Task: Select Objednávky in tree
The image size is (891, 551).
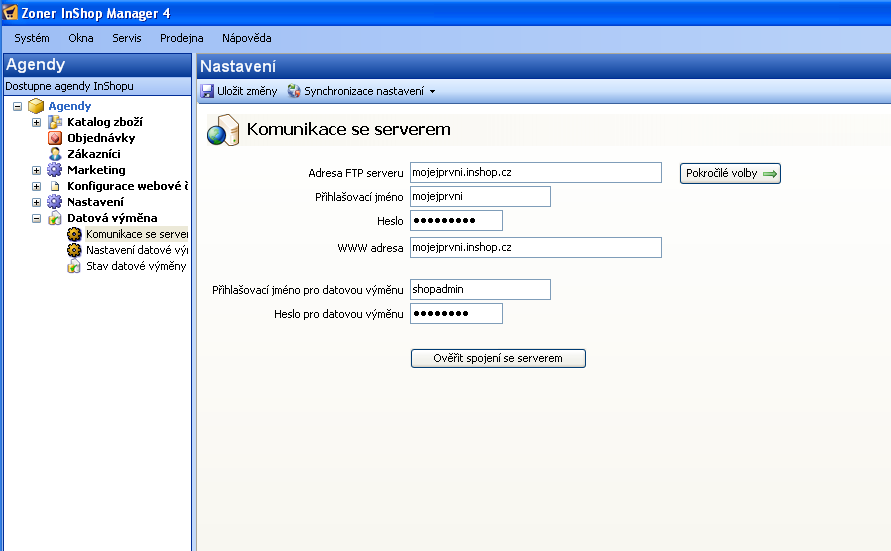Action: click(x=101, y=138)
